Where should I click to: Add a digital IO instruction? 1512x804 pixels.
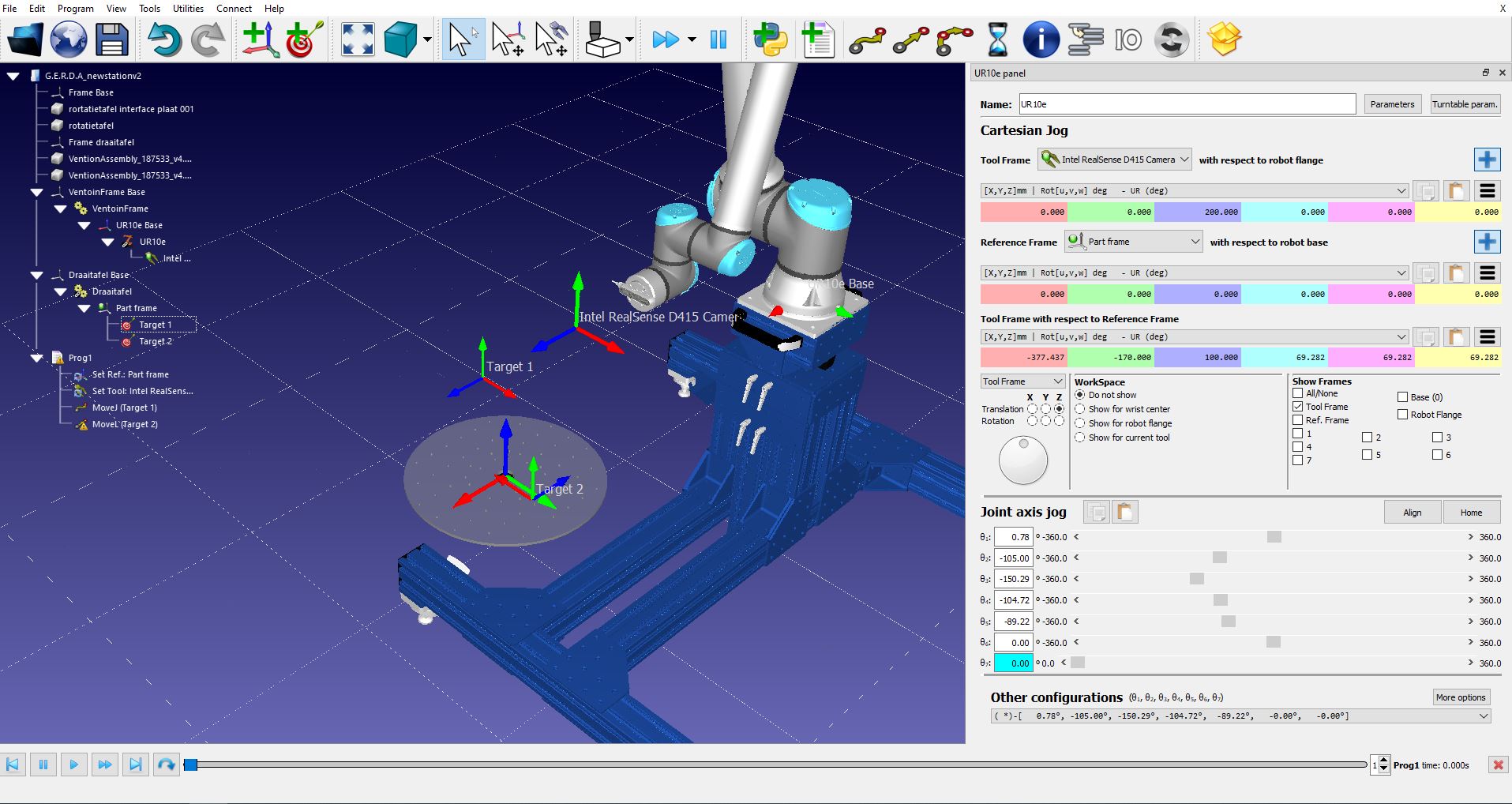coord(1128,39)
